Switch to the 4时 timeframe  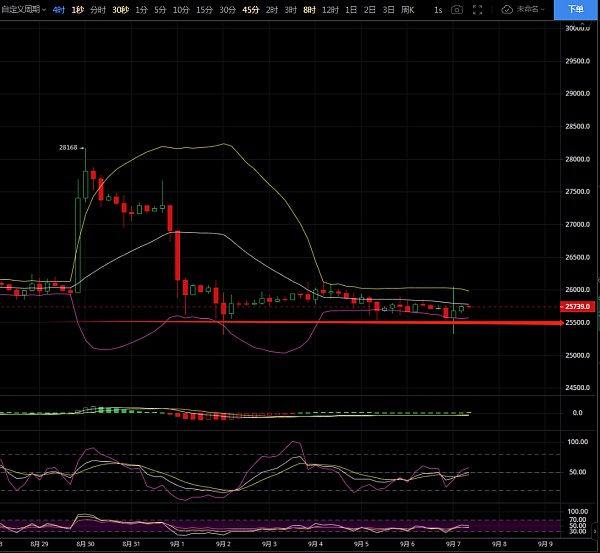[x=59, y=9]
